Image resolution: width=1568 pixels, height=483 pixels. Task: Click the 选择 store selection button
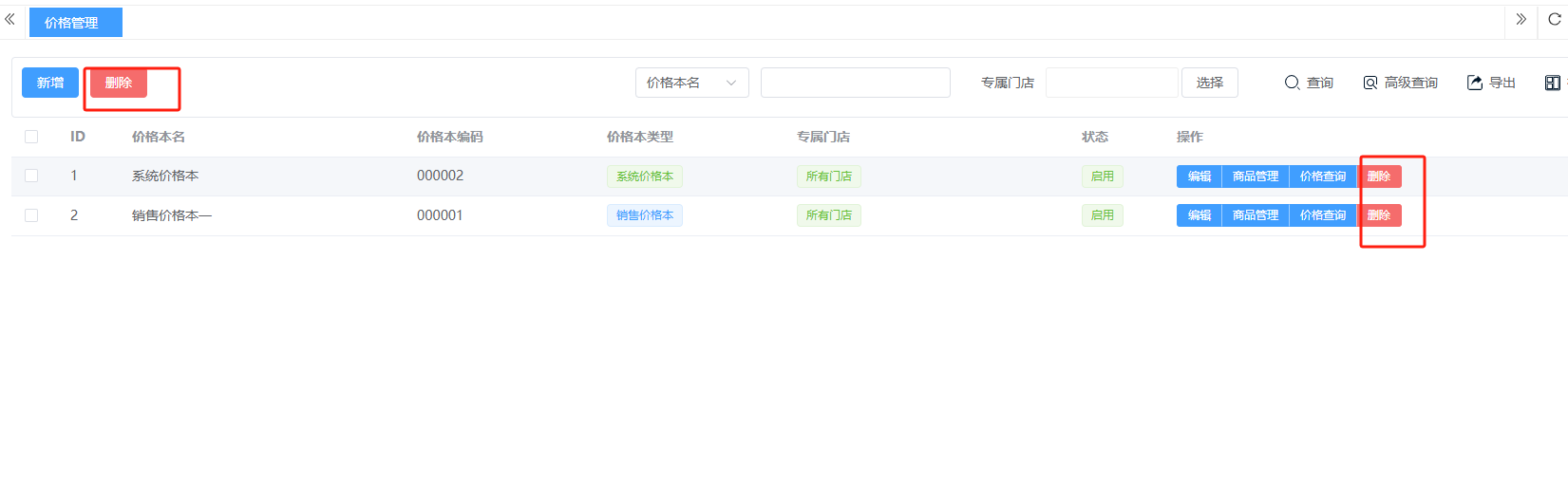pos(1209,84)
